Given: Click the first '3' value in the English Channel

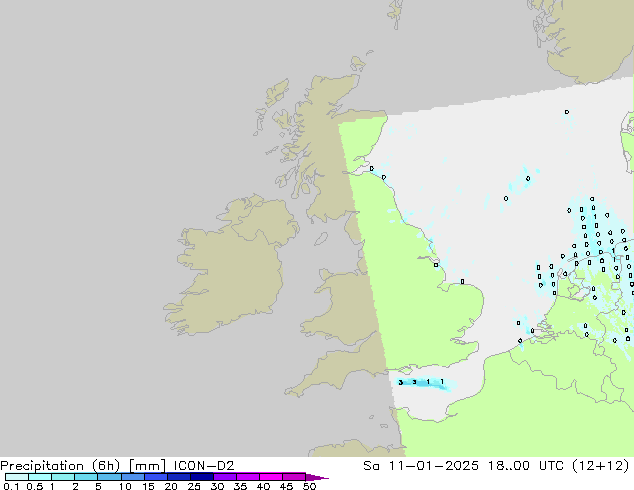Looking at the screenshot, I should (x=400, y=382).
